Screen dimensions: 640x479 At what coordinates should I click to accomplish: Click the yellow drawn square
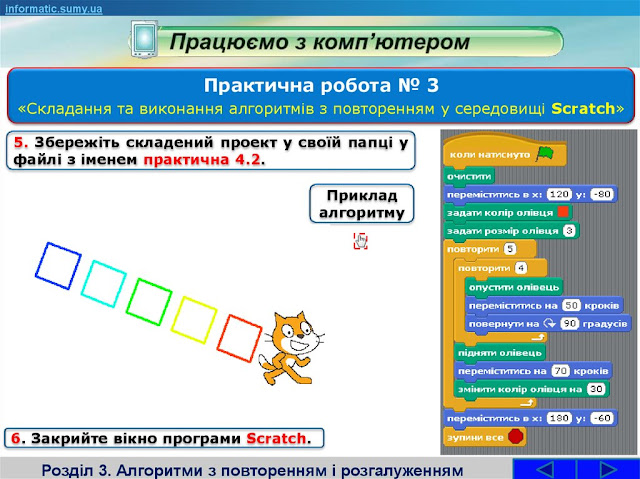194,320
